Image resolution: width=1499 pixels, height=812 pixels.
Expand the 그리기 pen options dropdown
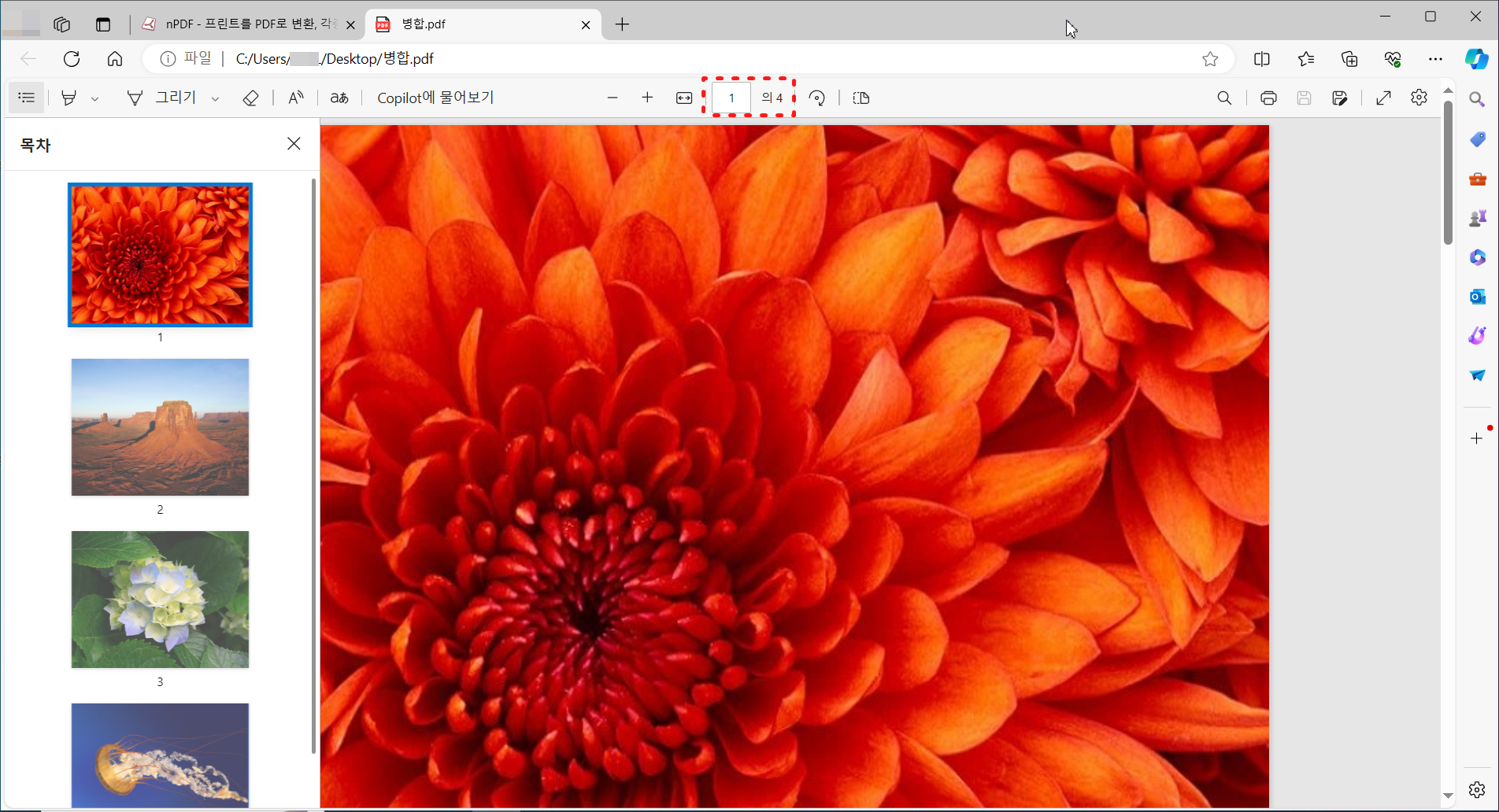[215, 98]
